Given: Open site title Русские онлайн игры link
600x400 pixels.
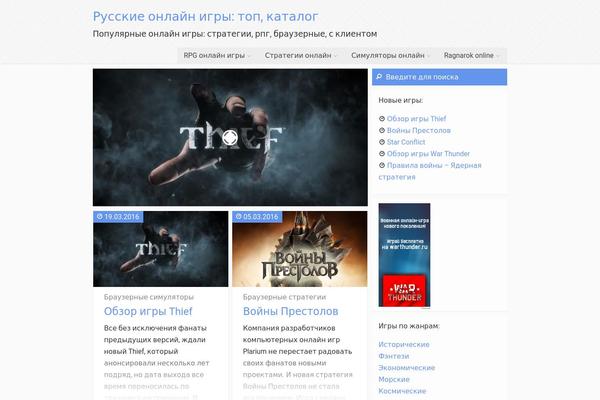Looking at the screenshot, I should pos(205,16).
